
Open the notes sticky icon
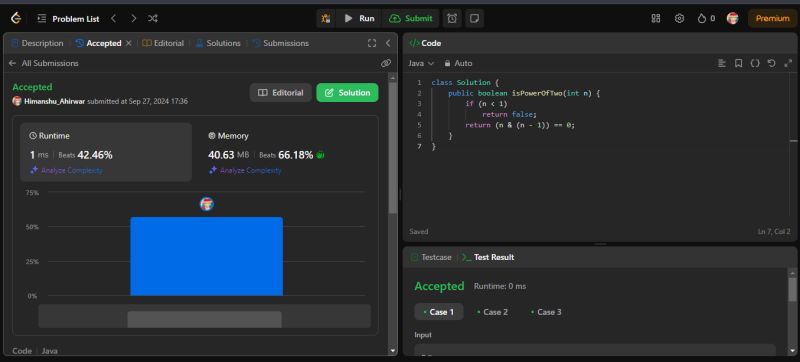pyautogui.click(x=474, y=18)
